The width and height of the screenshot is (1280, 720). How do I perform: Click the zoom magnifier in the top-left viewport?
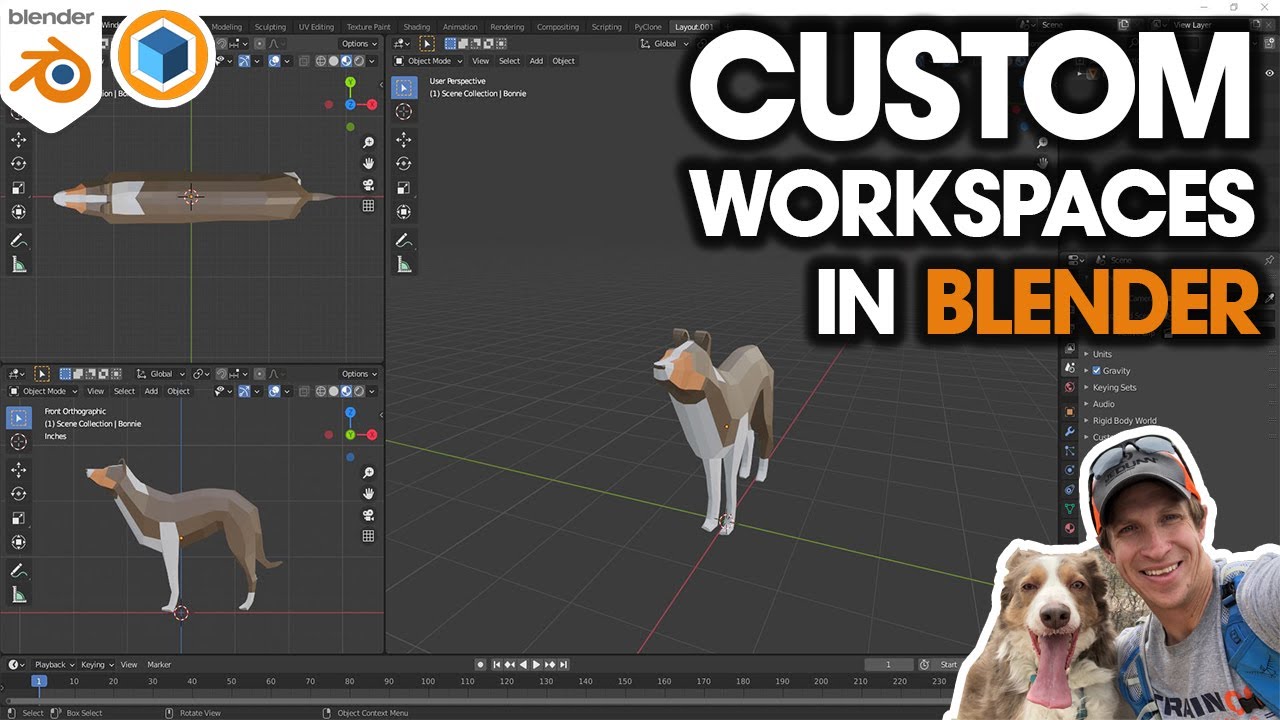[x=368, y=143]
